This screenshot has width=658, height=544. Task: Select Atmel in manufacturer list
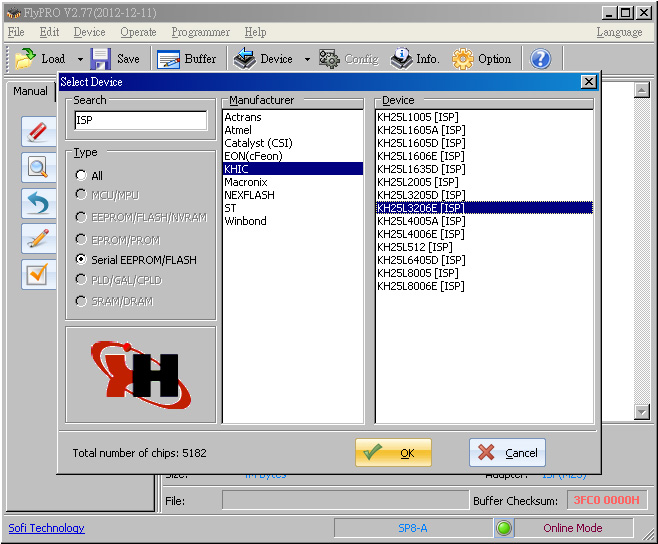tap(293, 130)
